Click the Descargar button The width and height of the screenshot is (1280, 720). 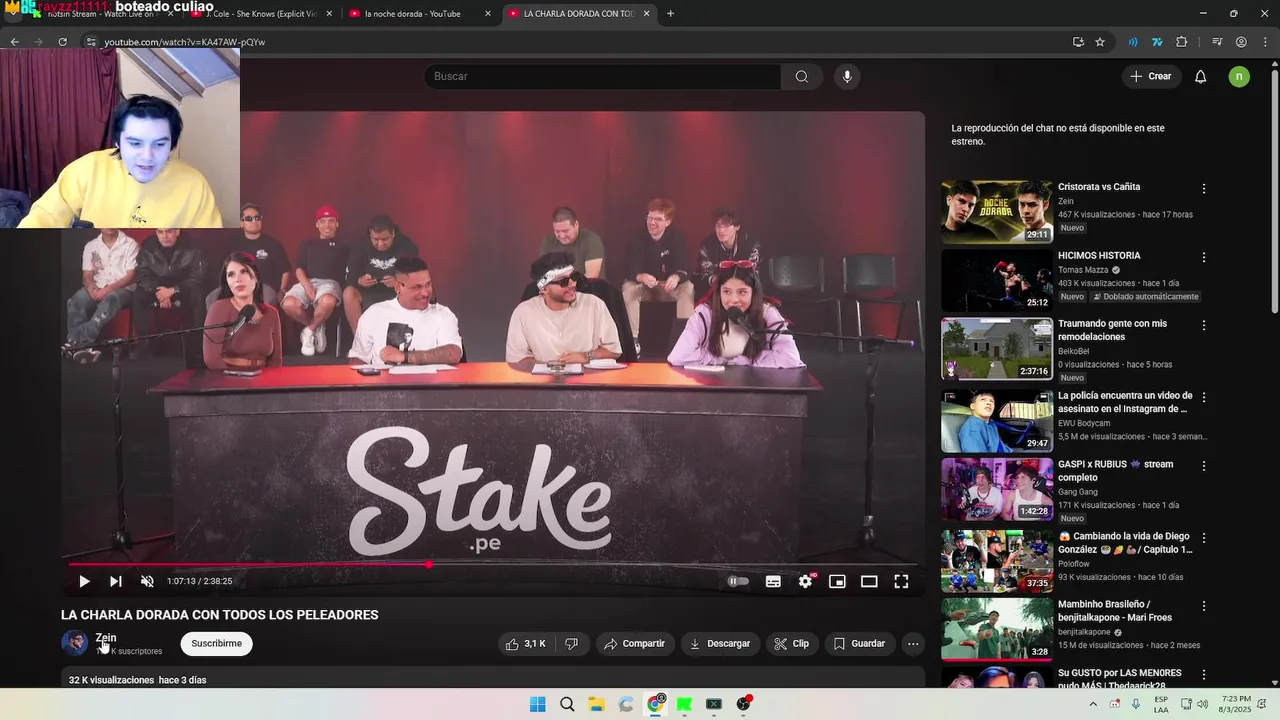(x=720, y=643)
